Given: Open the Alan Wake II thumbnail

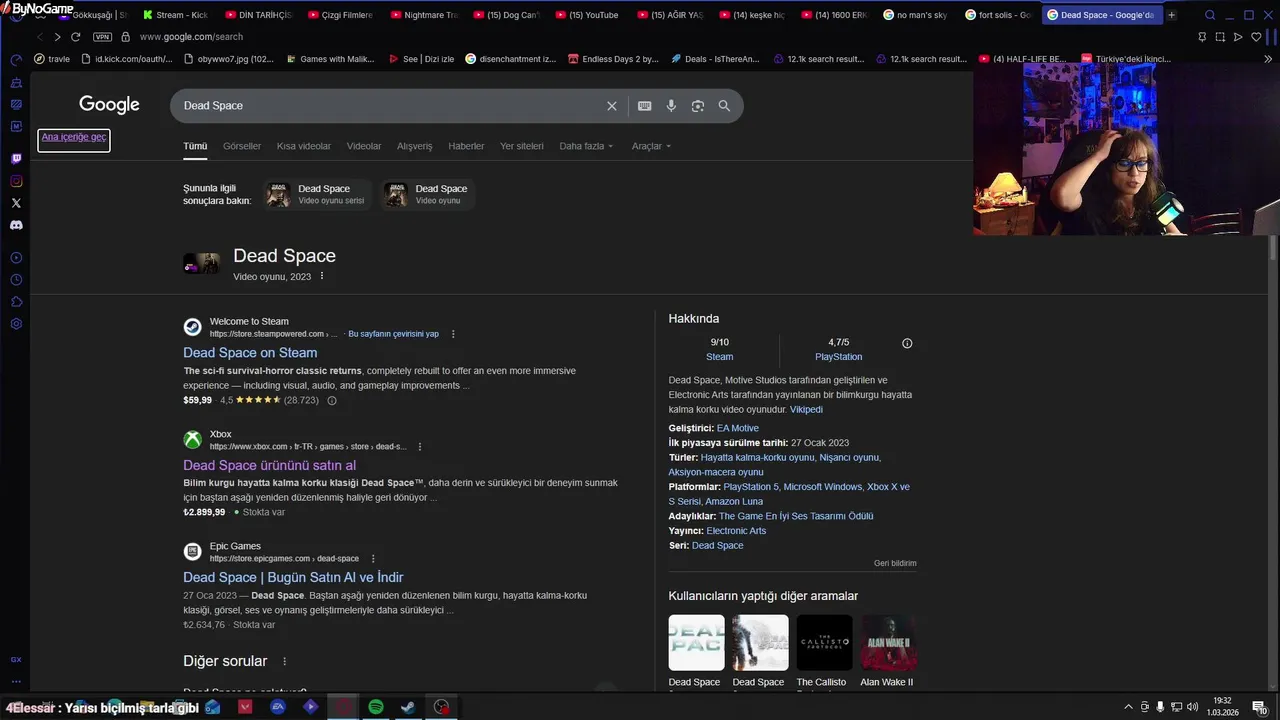Looking at the screenshot, I should click(x=888, y=643).
